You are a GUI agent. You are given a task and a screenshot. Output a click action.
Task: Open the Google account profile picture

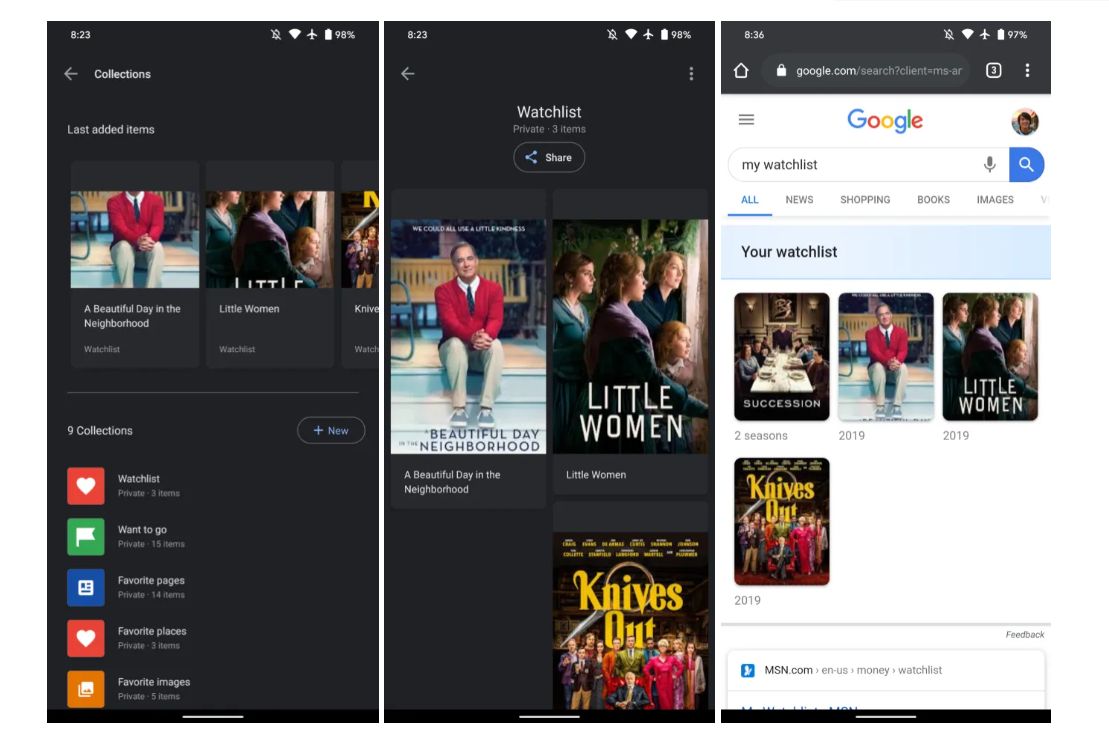point(1025,122)
